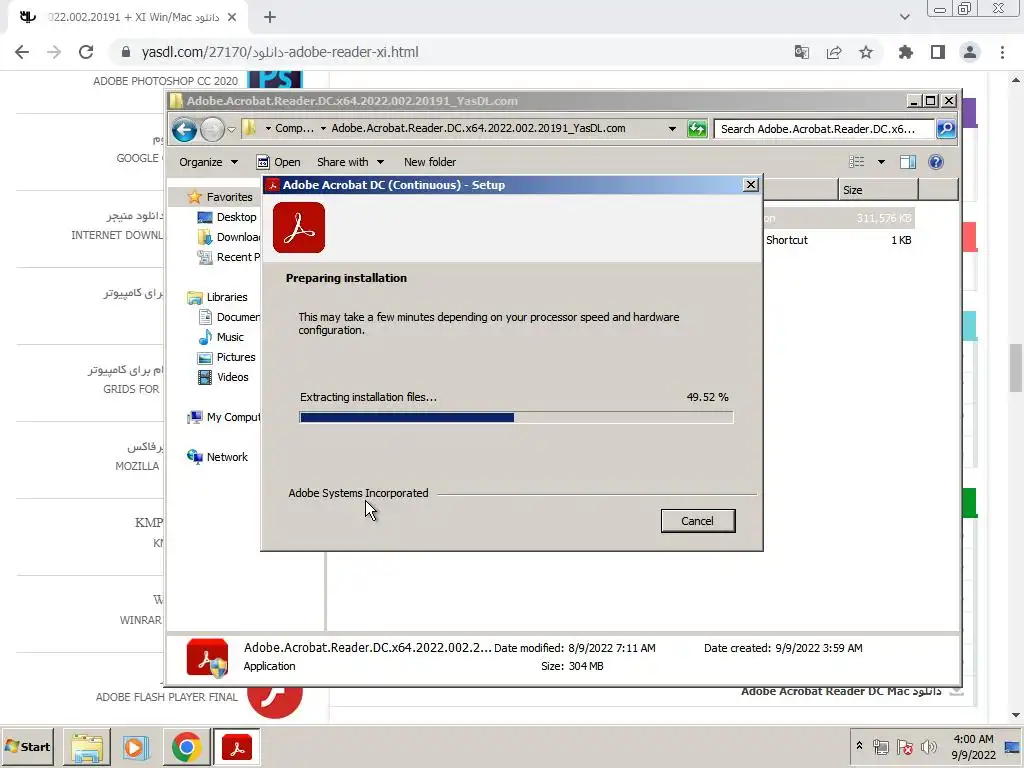The image size is (1024, 768).
Task: Go forward in Chrome
Action: [54, 52]
